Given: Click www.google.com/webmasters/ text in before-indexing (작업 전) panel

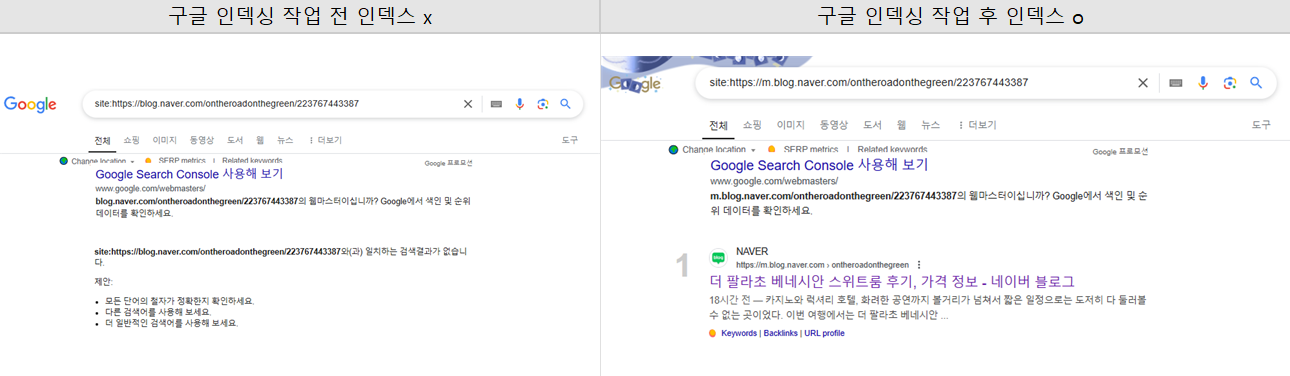Looking at the screenshot, I should (150, 188).
